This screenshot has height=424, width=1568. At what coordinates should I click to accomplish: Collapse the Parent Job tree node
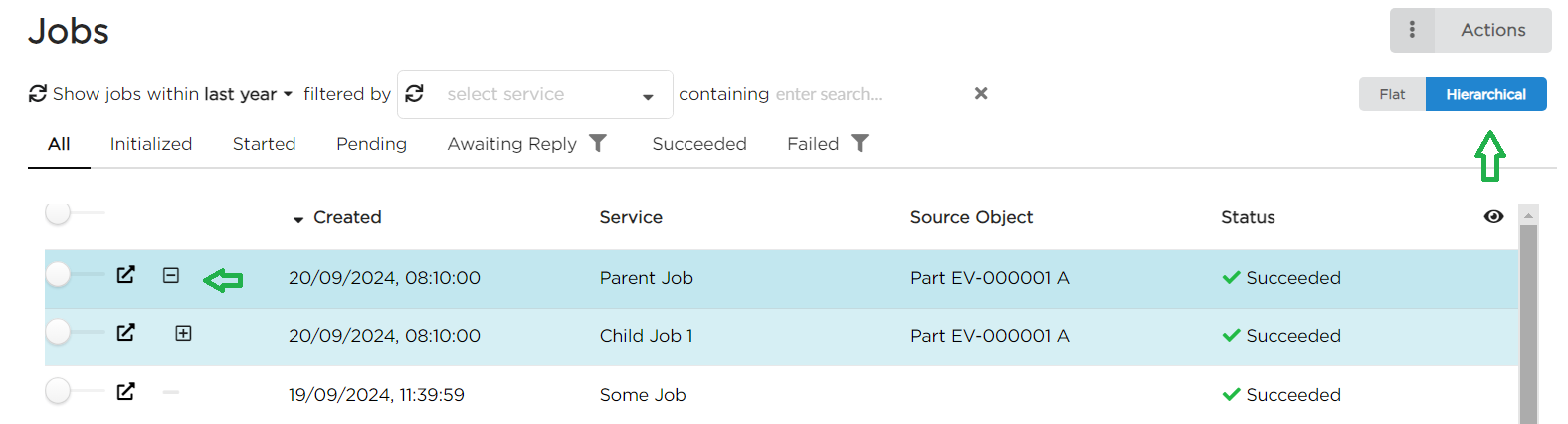tap(171, 275)
